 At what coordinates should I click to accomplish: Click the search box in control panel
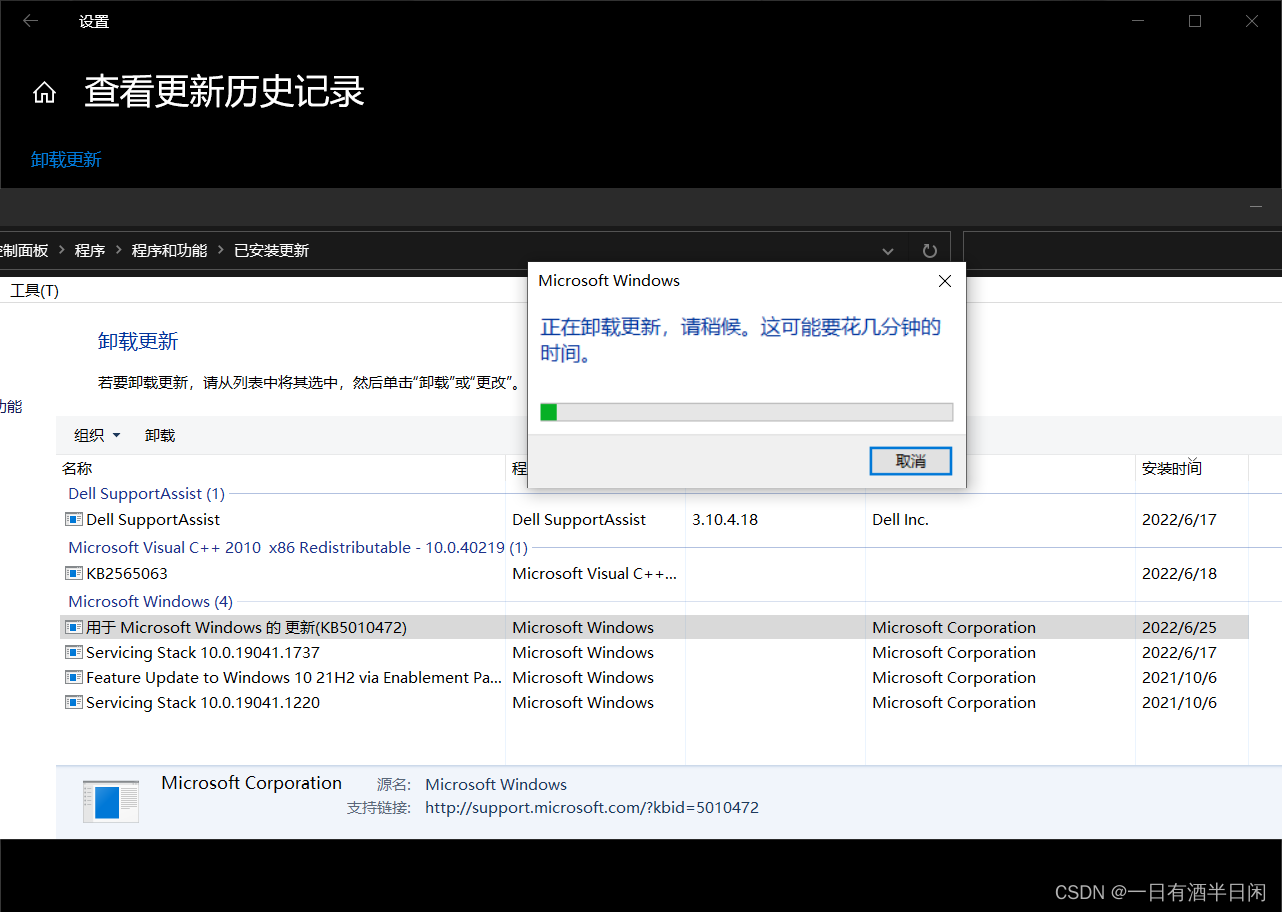point(1122,250)
